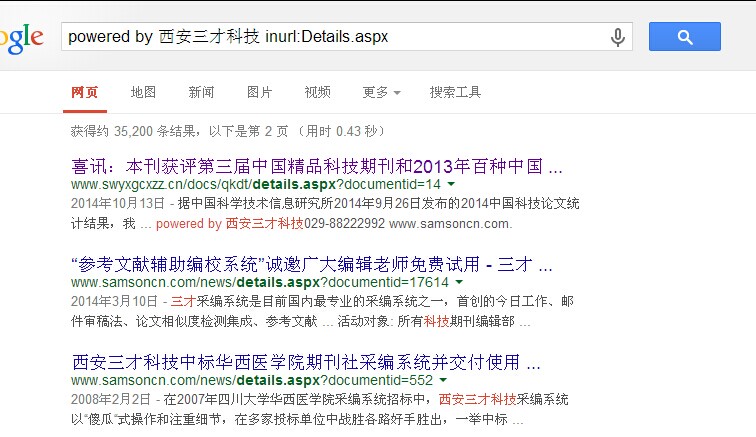Open result 西安三才科技中标华西医学院期刊社采编系统
This screenshot has height=437, width=756.
click(306, 362)
